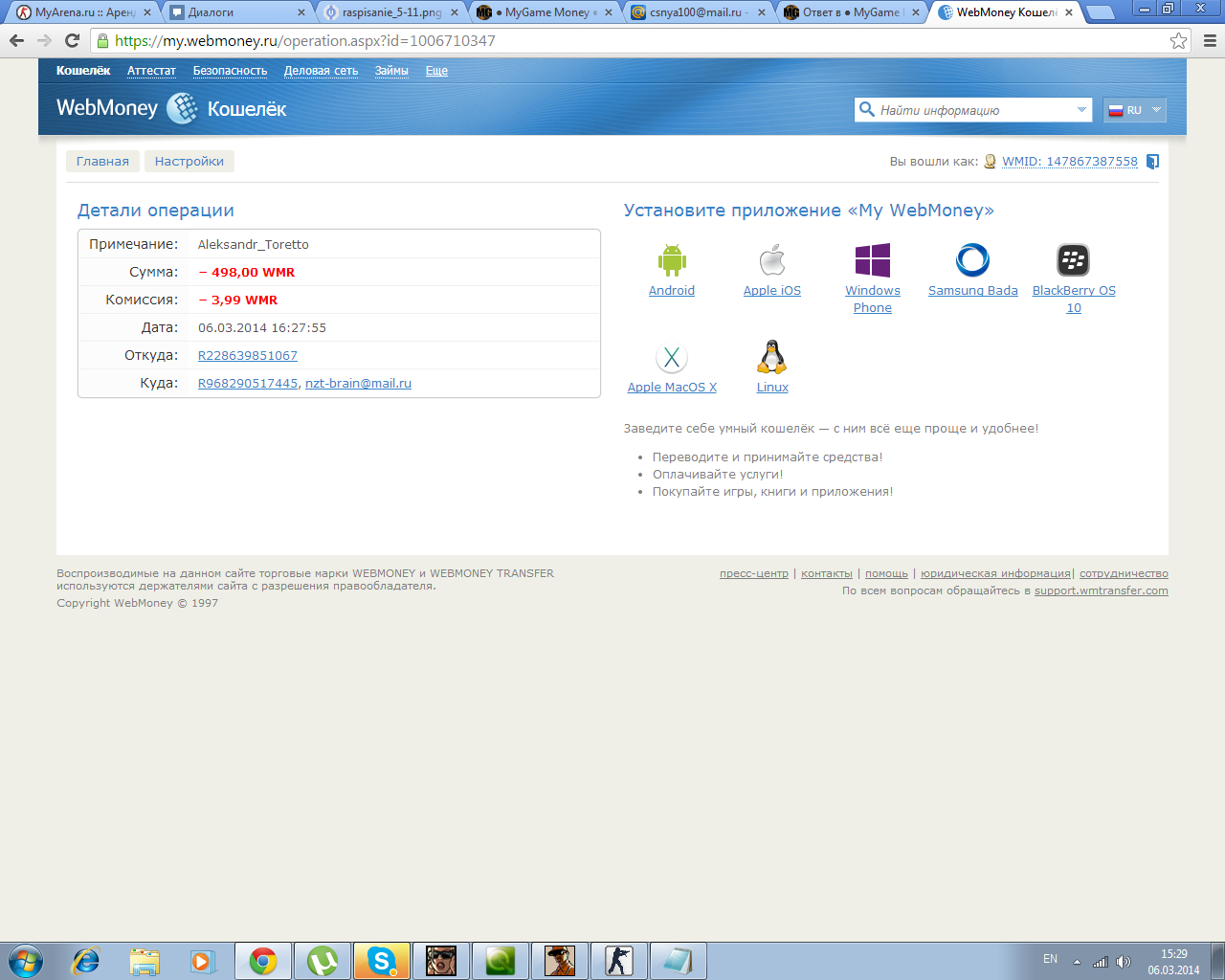Open Skype from the taskbar
The image size is (1225, 980).
382,961
